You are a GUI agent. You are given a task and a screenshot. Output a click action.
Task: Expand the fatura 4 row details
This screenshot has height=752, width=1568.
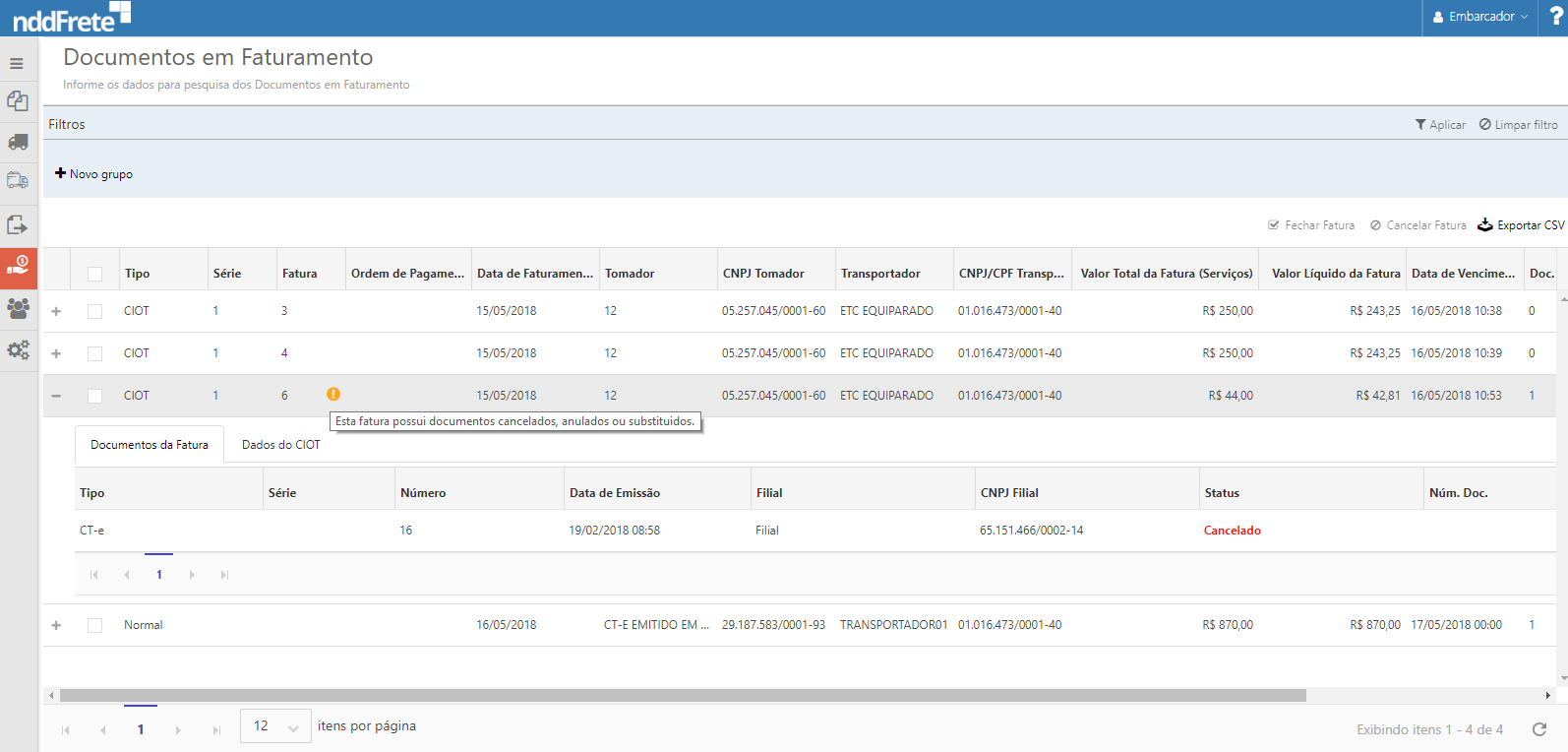click(56, 353)
